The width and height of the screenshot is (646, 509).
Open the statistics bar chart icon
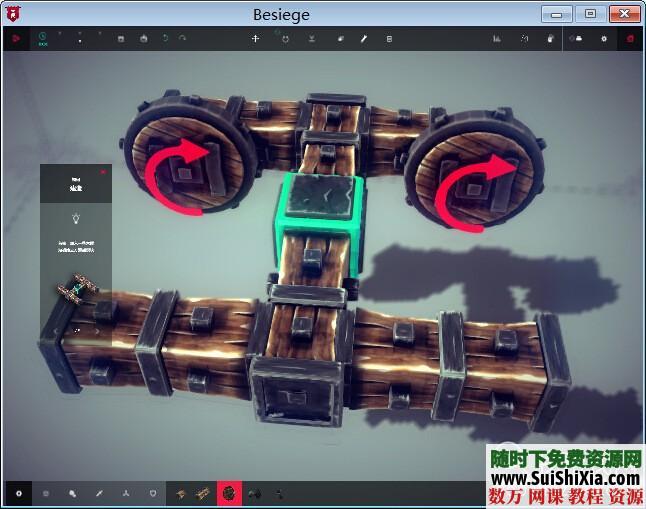point(497,39)
